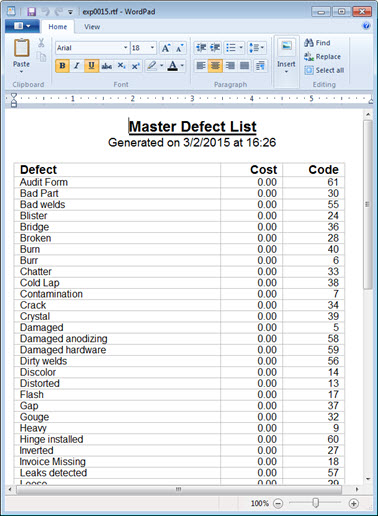Image resolution: width=378 pixels, height=516 pixels.
Task: Click the Decrease indent icon
Action: [201, 48]
